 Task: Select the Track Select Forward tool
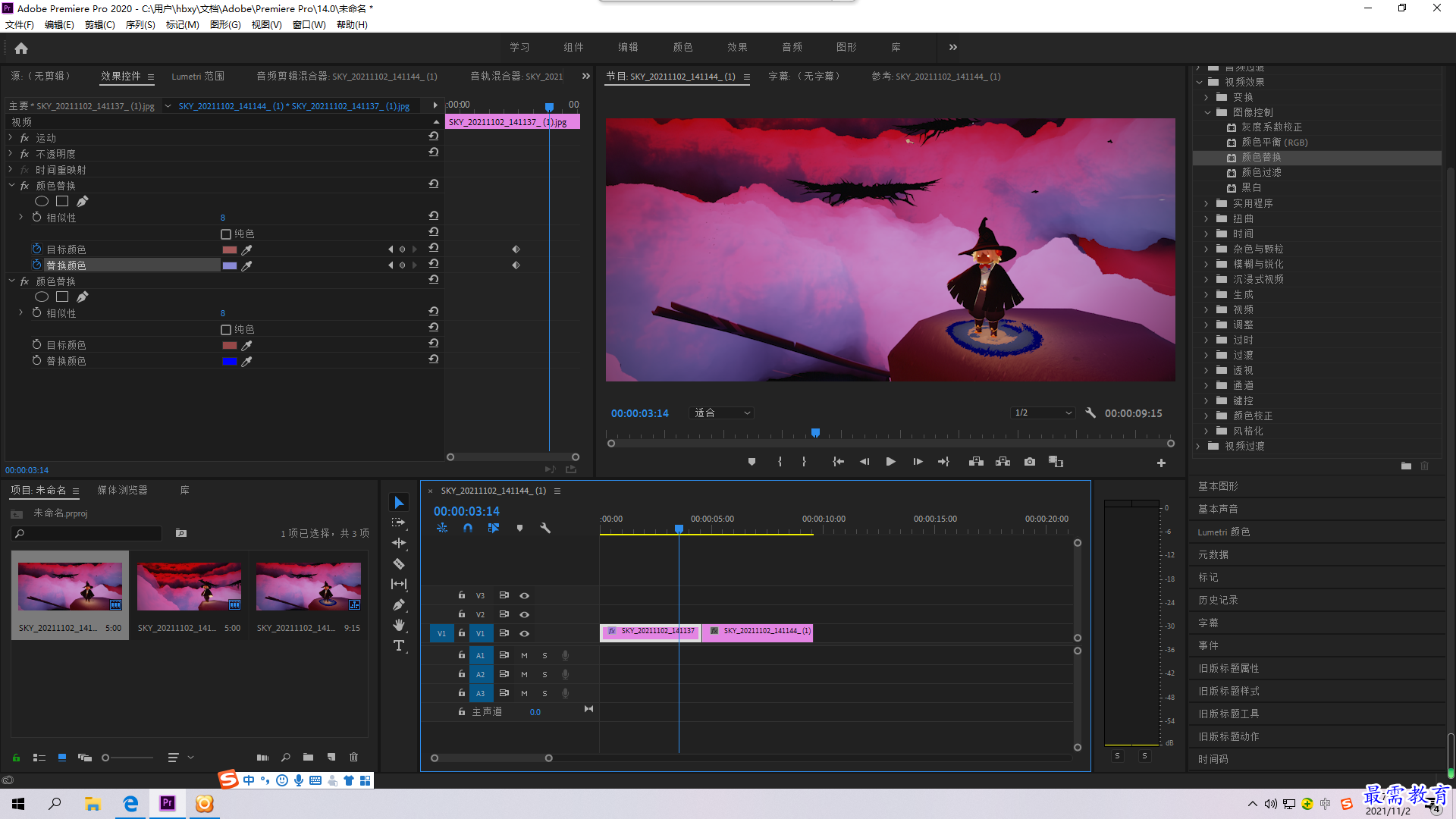click(399, 522)
